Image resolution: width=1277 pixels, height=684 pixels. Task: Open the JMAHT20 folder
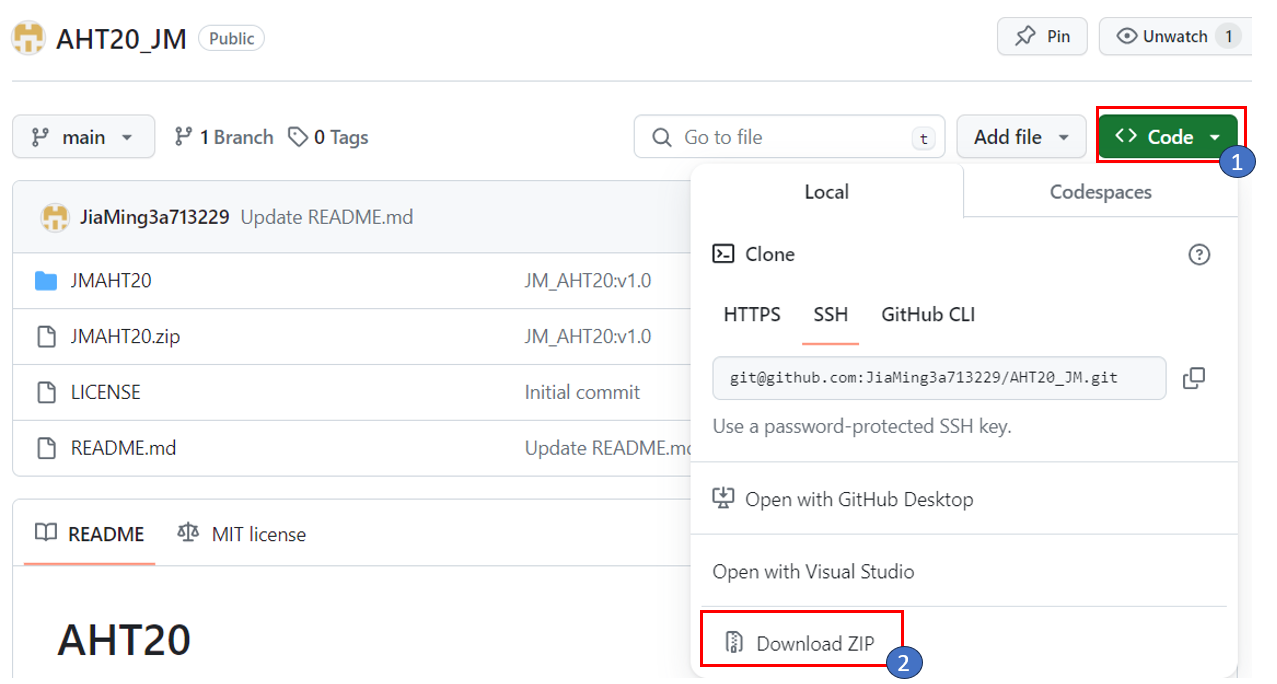point(111,280)
